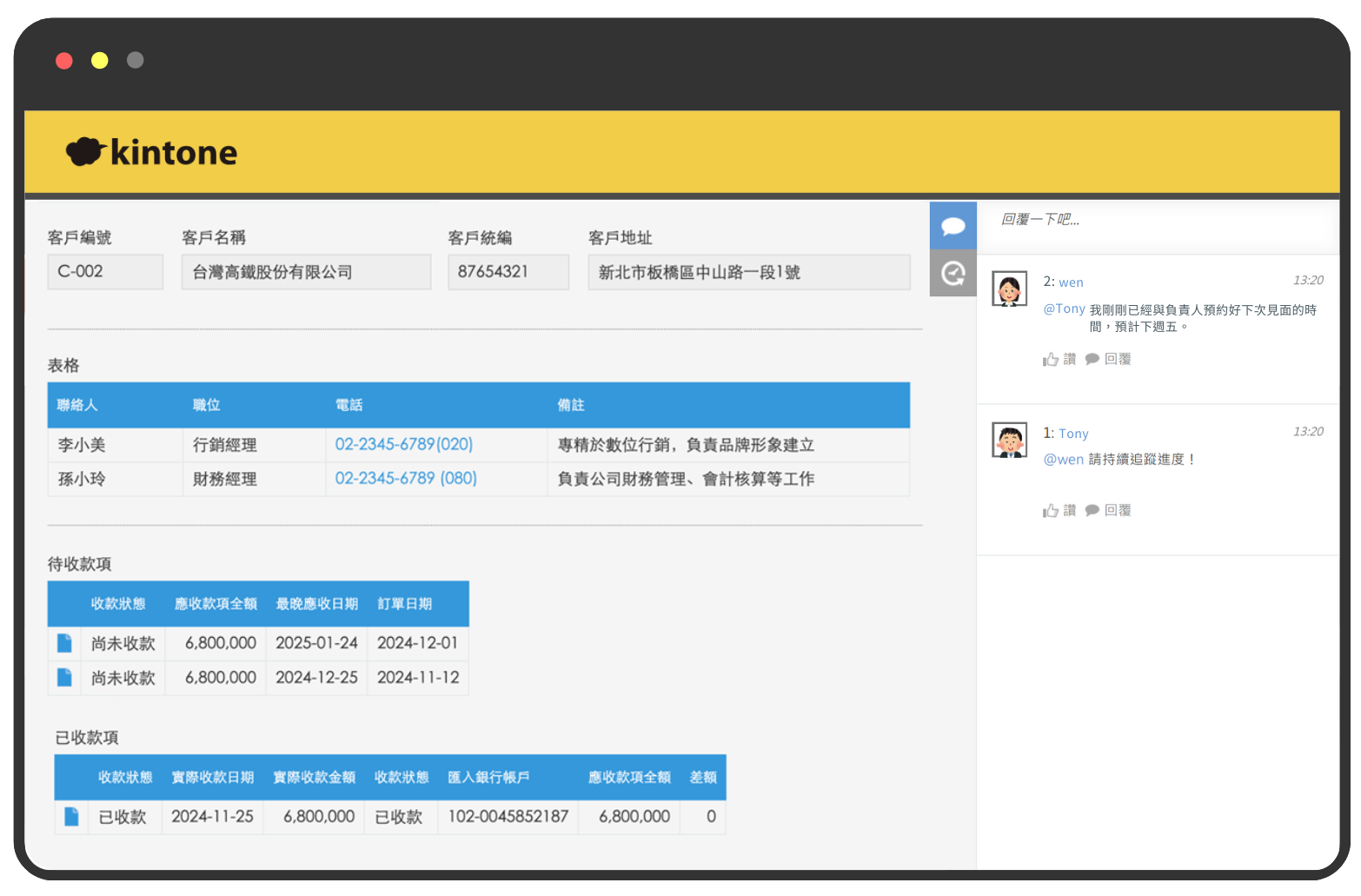The height and width of the screenshot is (896, 1361).
Task: Select the date cell 2024-12-25
Action: (x=316, y=677)
